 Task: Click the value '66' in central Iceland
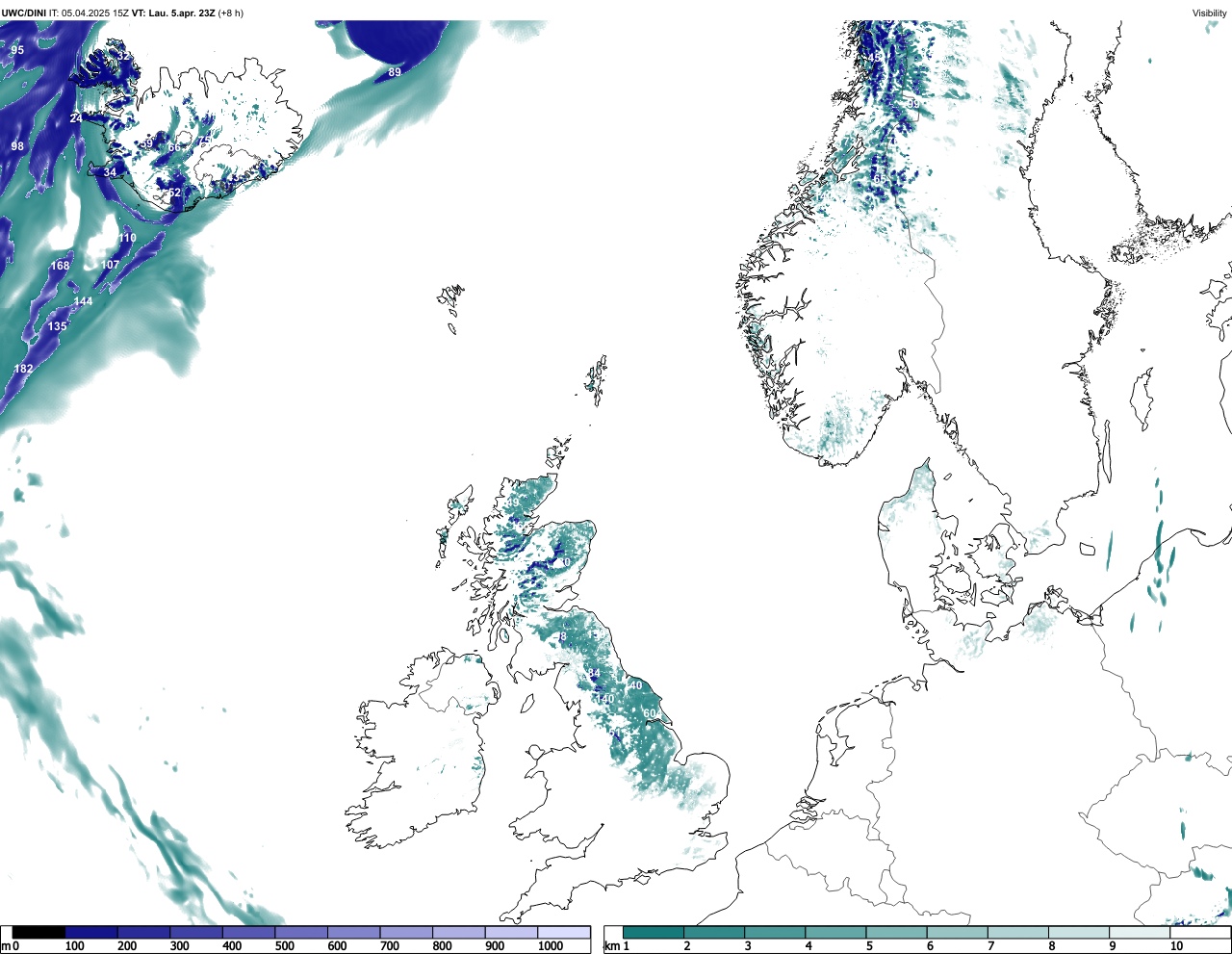pyautogui.click(x=174, y=147)
